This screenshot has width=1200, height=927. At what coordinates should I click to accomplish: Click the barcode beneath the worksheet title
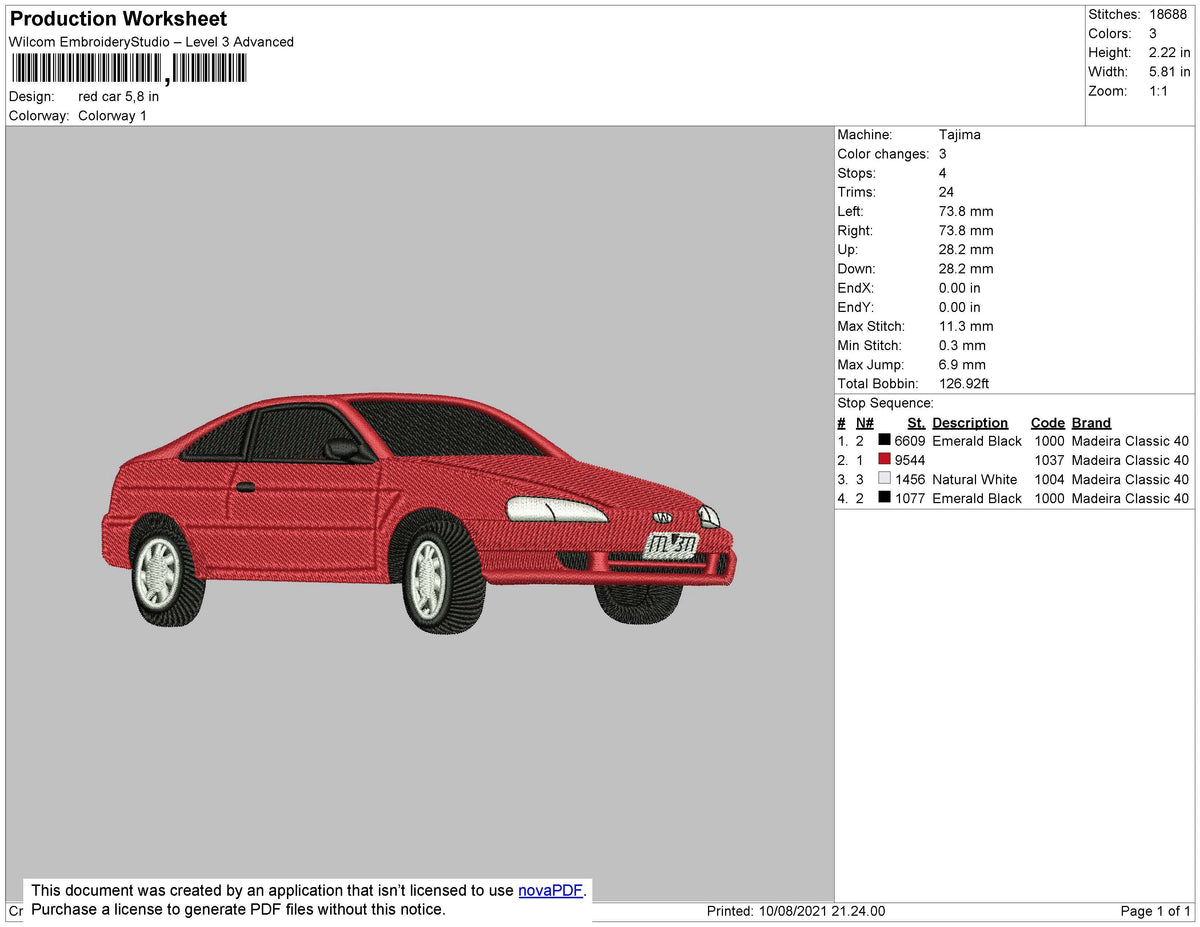(128, 68)
